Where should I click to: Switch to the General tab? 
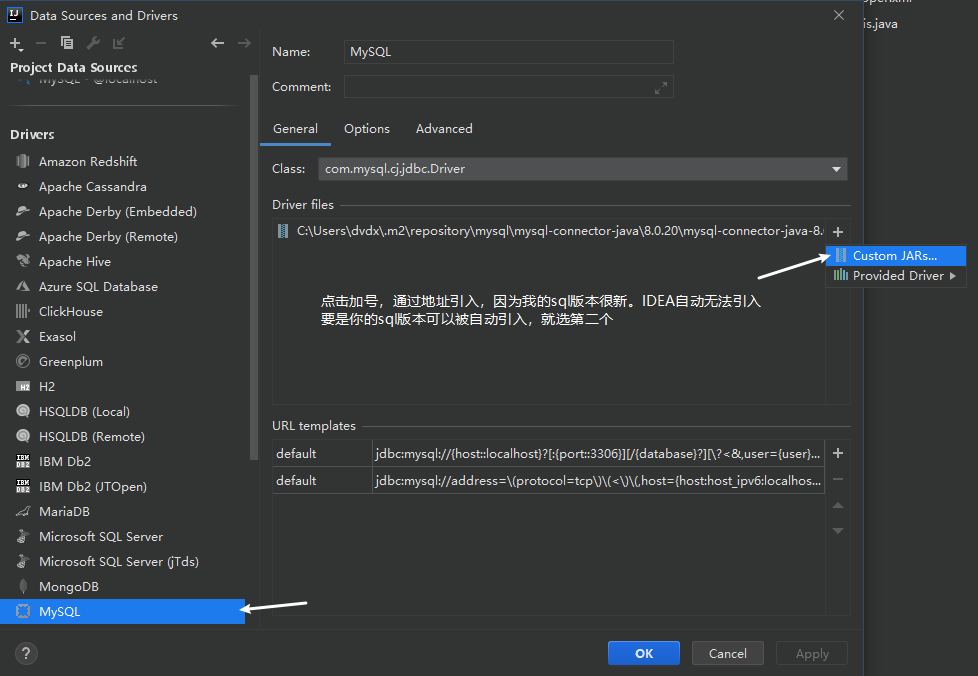295,128
